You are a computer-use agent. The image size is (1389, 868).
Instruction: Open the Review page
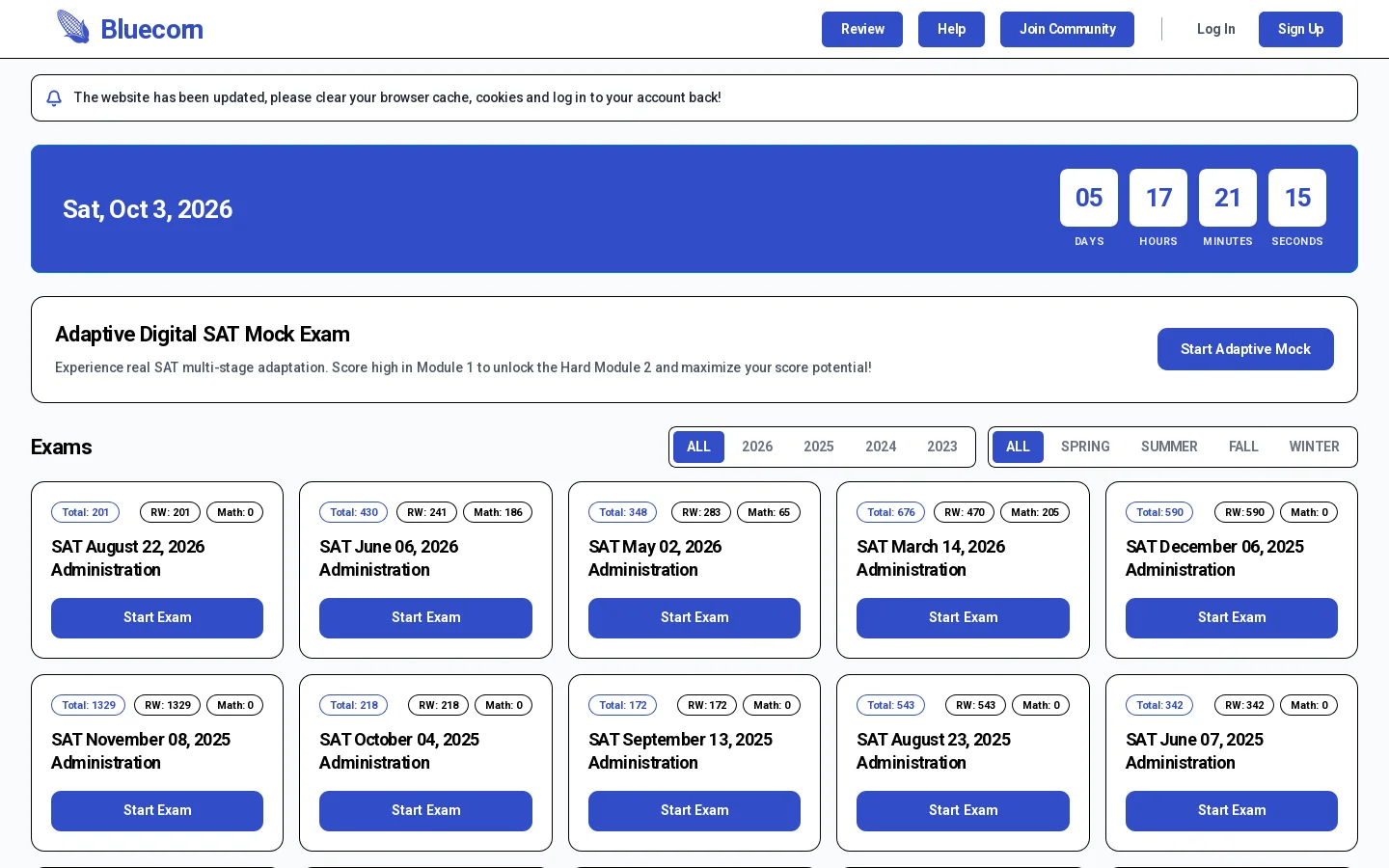(862, 29)
